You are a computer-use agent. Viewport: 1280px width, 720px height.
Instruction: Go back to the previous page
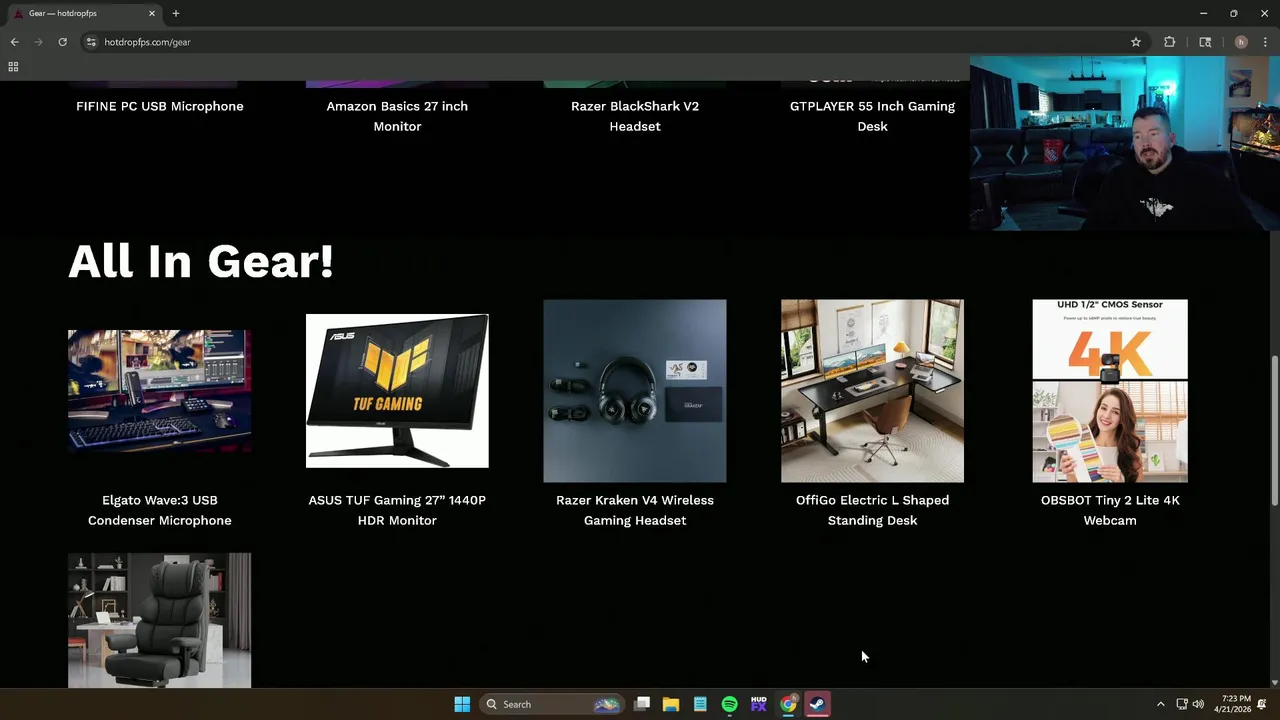point(14,42)
